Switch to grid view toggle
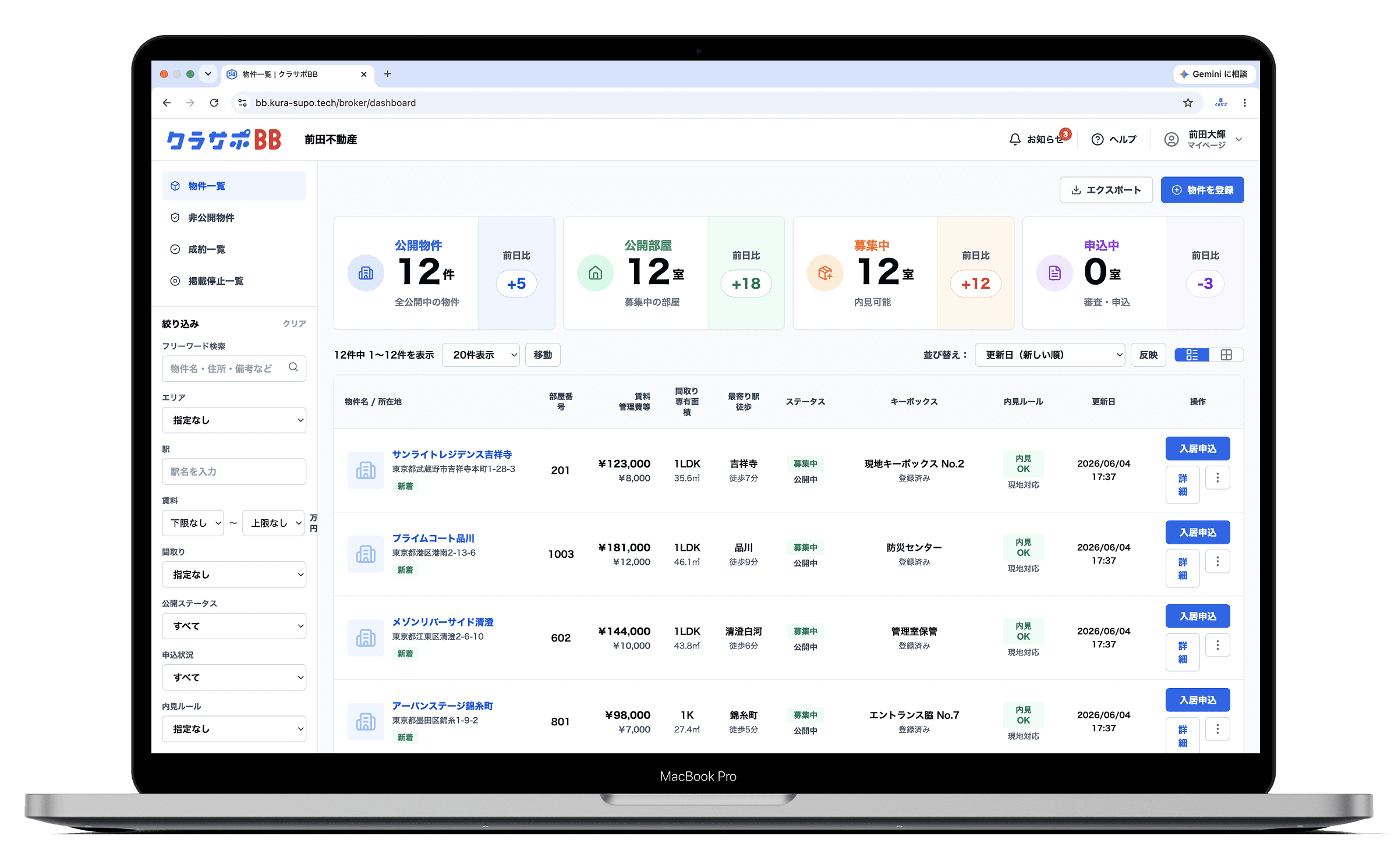Viewport: 1398px width, 868px height. 1226,355
